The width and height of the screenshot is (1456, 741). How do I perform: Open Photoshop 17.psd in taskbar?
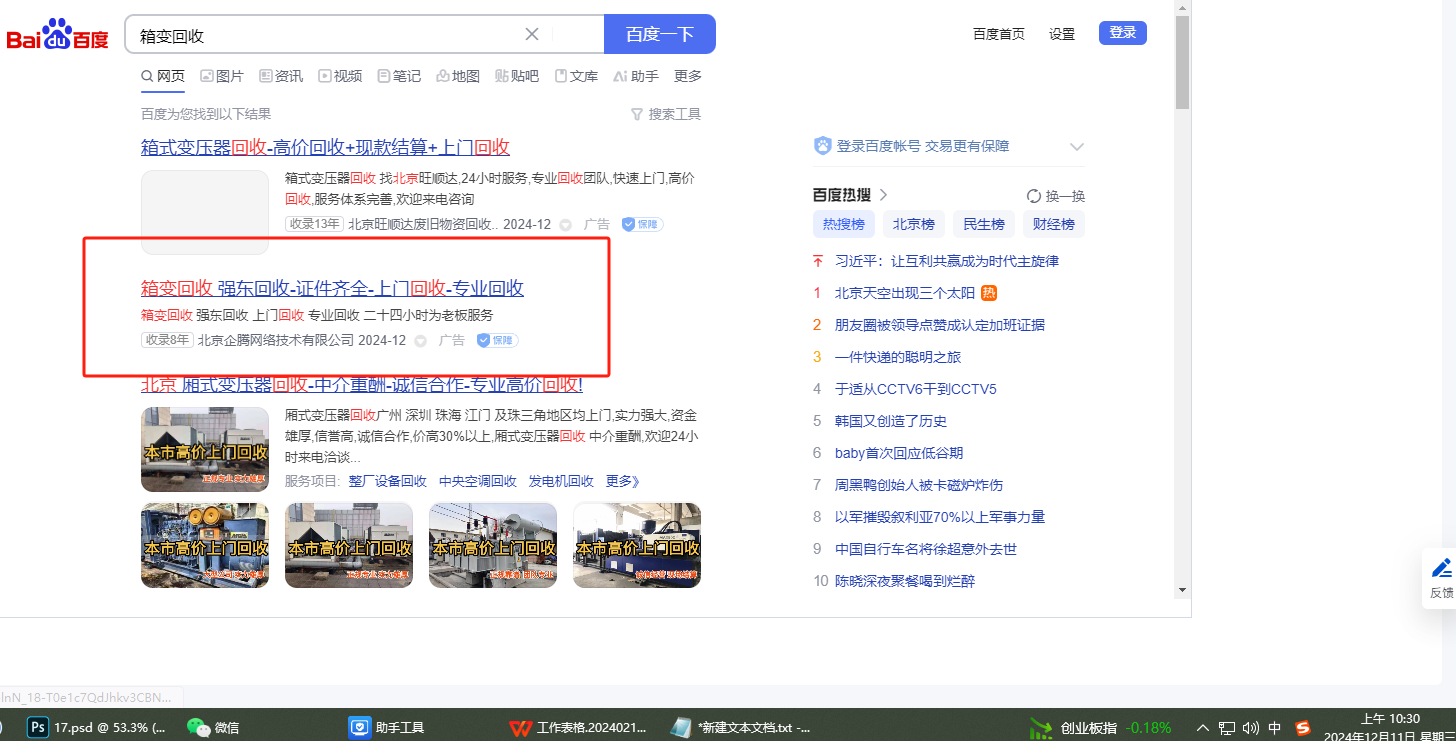click(97, 727)
